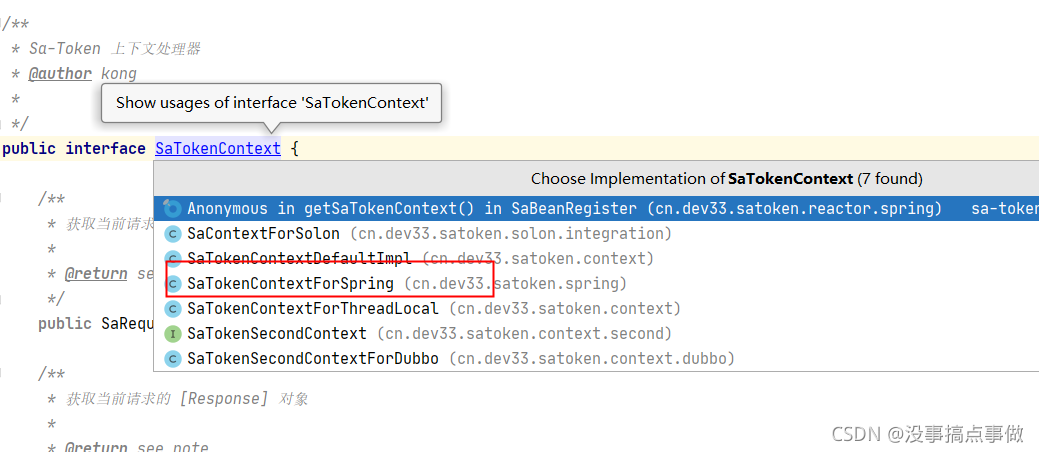
Task: Click the interface icon beside SaTokenSecondContext
Action: (172, 333)
